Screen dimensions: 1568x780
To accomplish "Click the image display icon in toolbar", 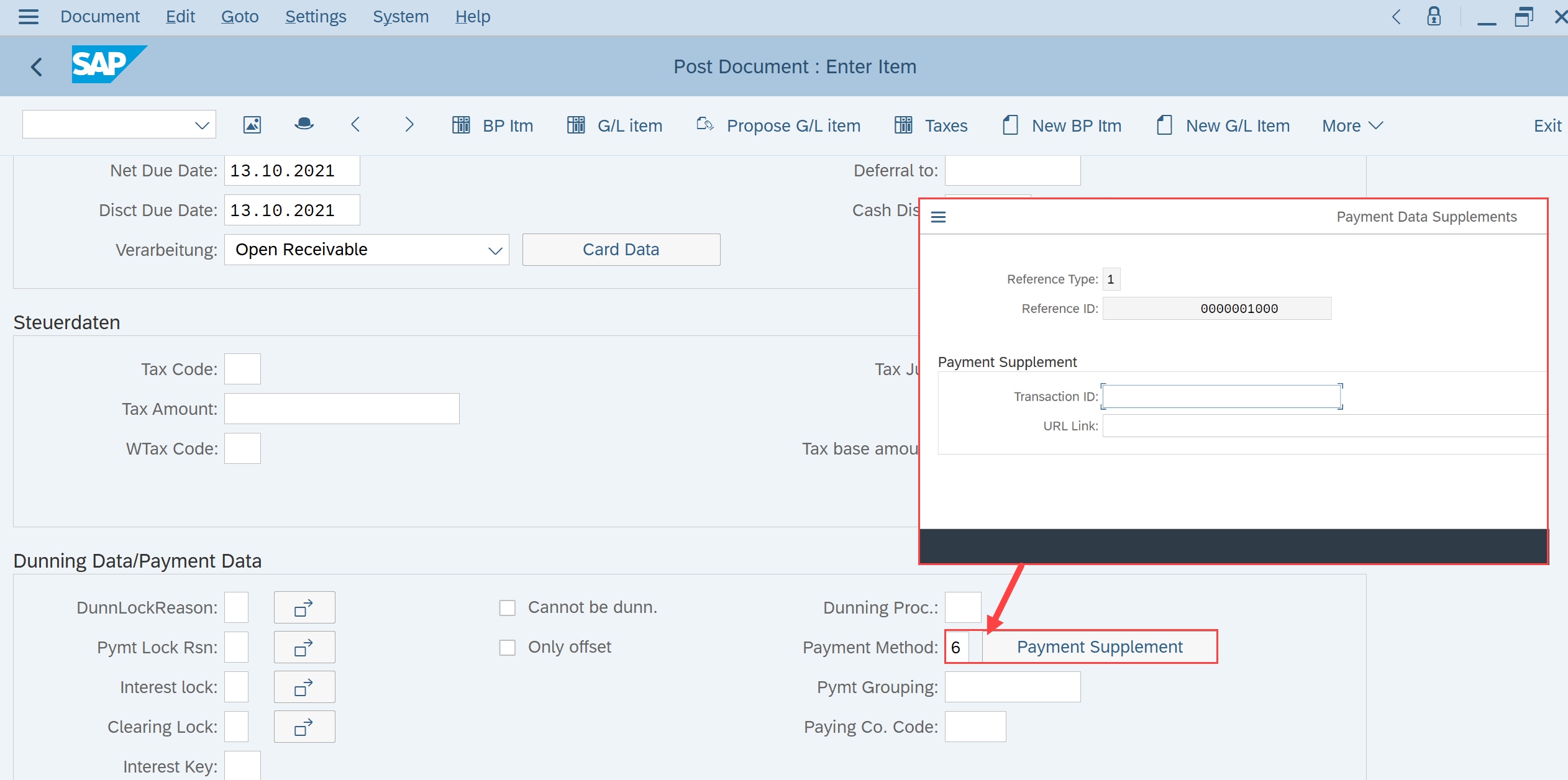I will [x=252, y=125].
